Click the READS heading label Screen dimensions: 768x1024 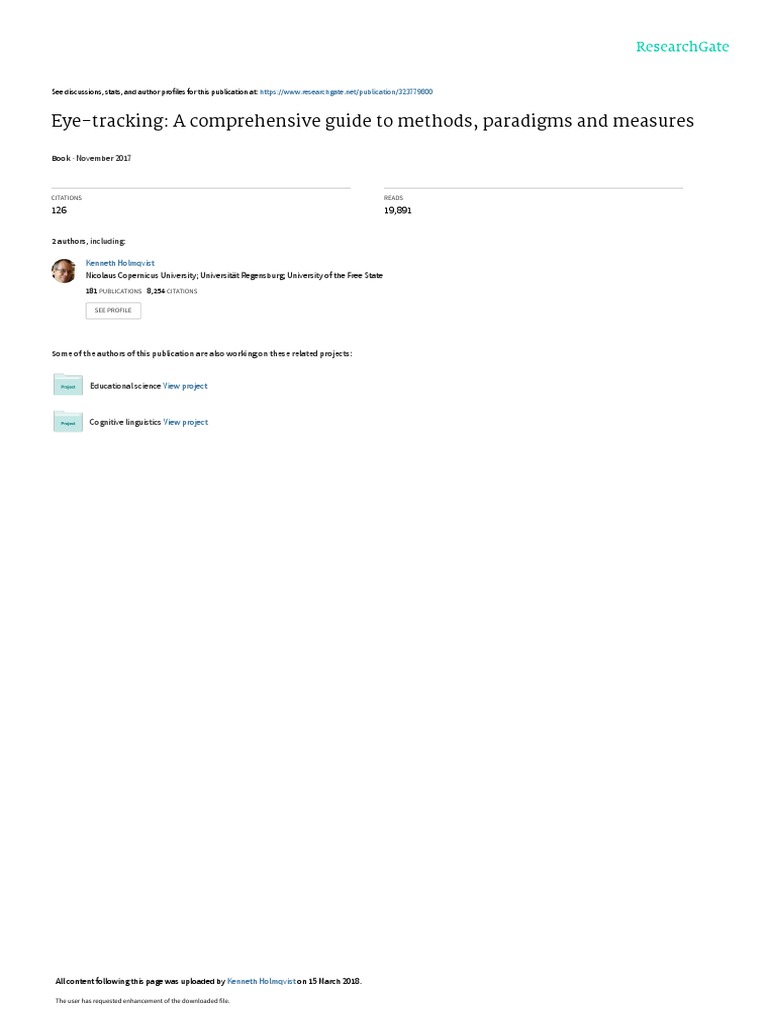(393, 198)
